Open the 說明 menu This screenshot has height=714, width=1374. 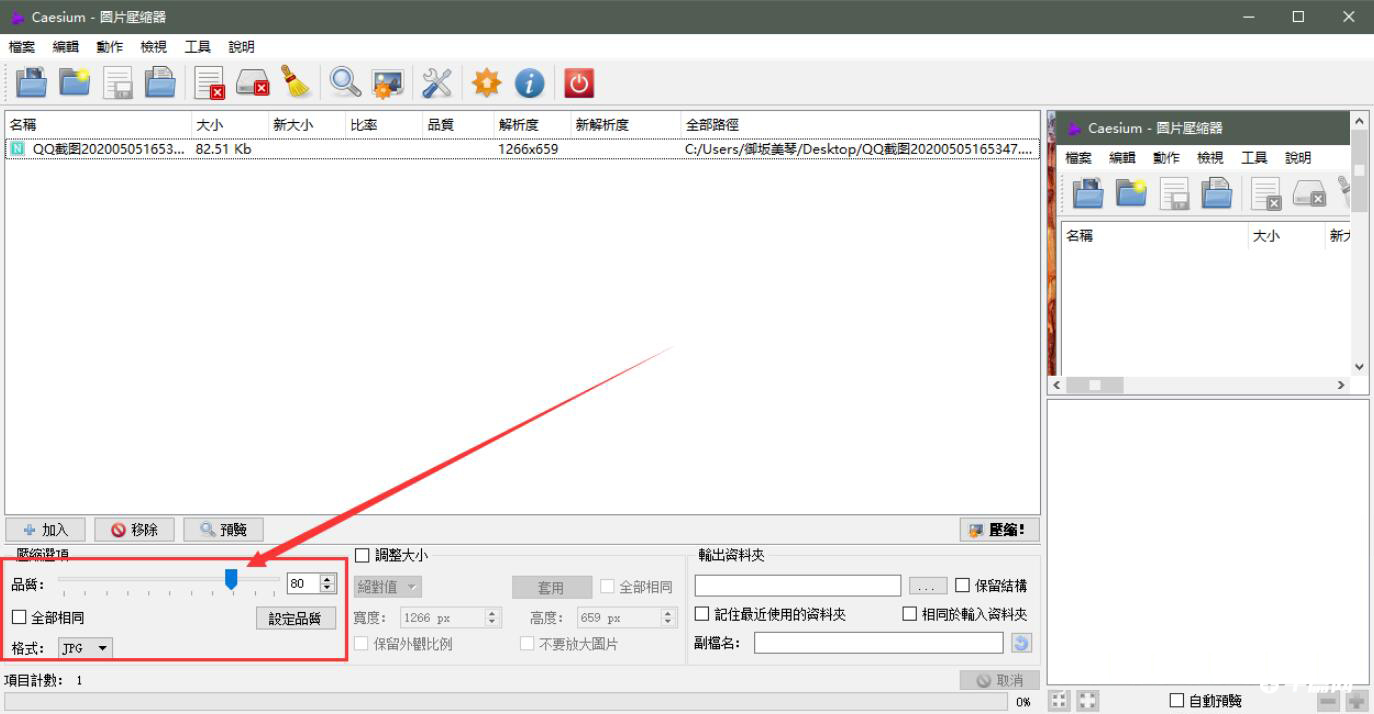[240, 46]
